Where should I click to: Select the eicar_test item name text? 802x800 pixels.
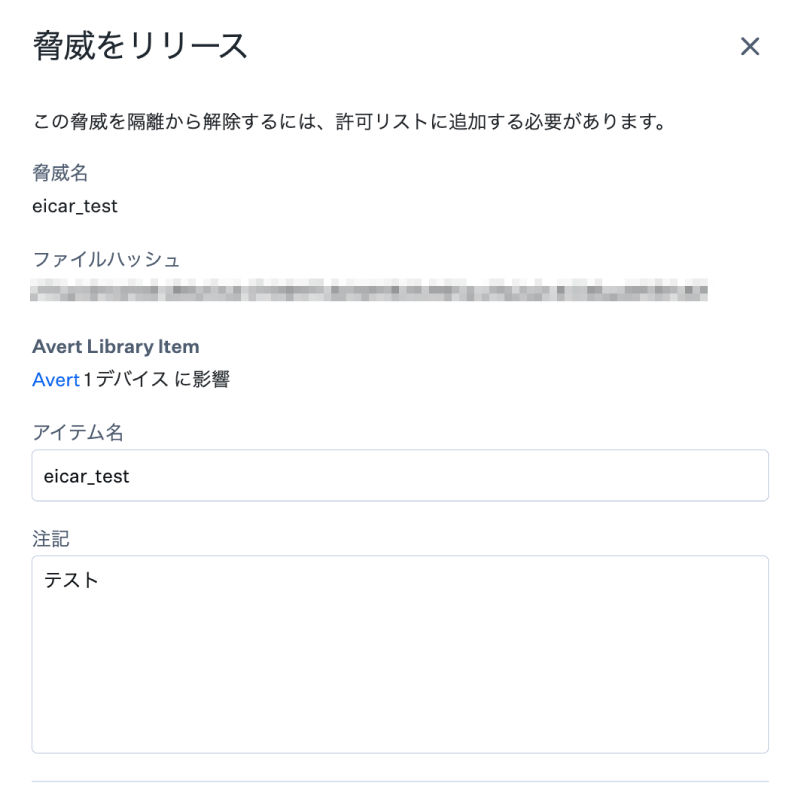coord(88,476)
